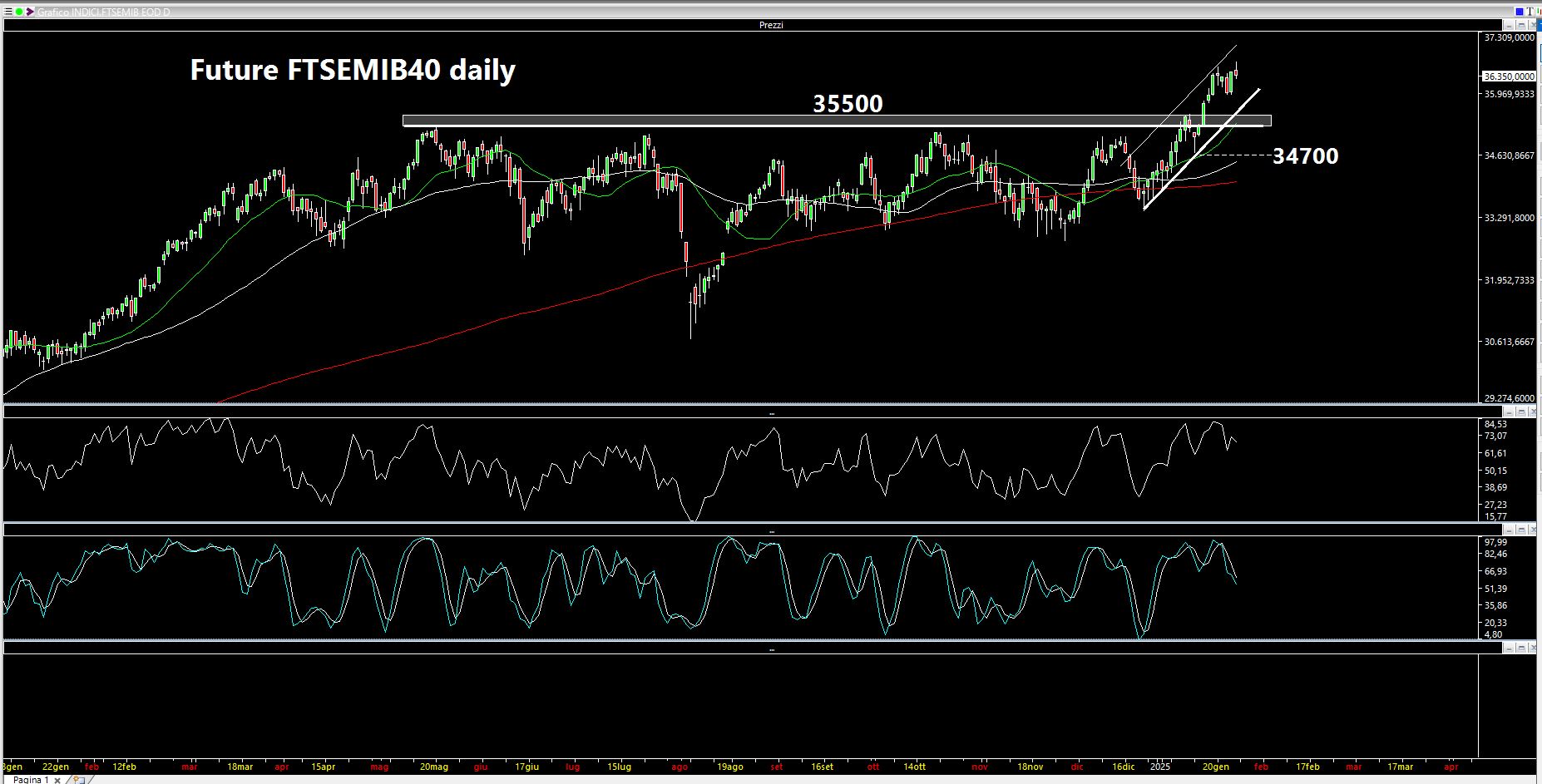Click the 37.309,0000 price axis label
The width and height of the screenshot is (1542, 784).
(x=1510, y=37)
